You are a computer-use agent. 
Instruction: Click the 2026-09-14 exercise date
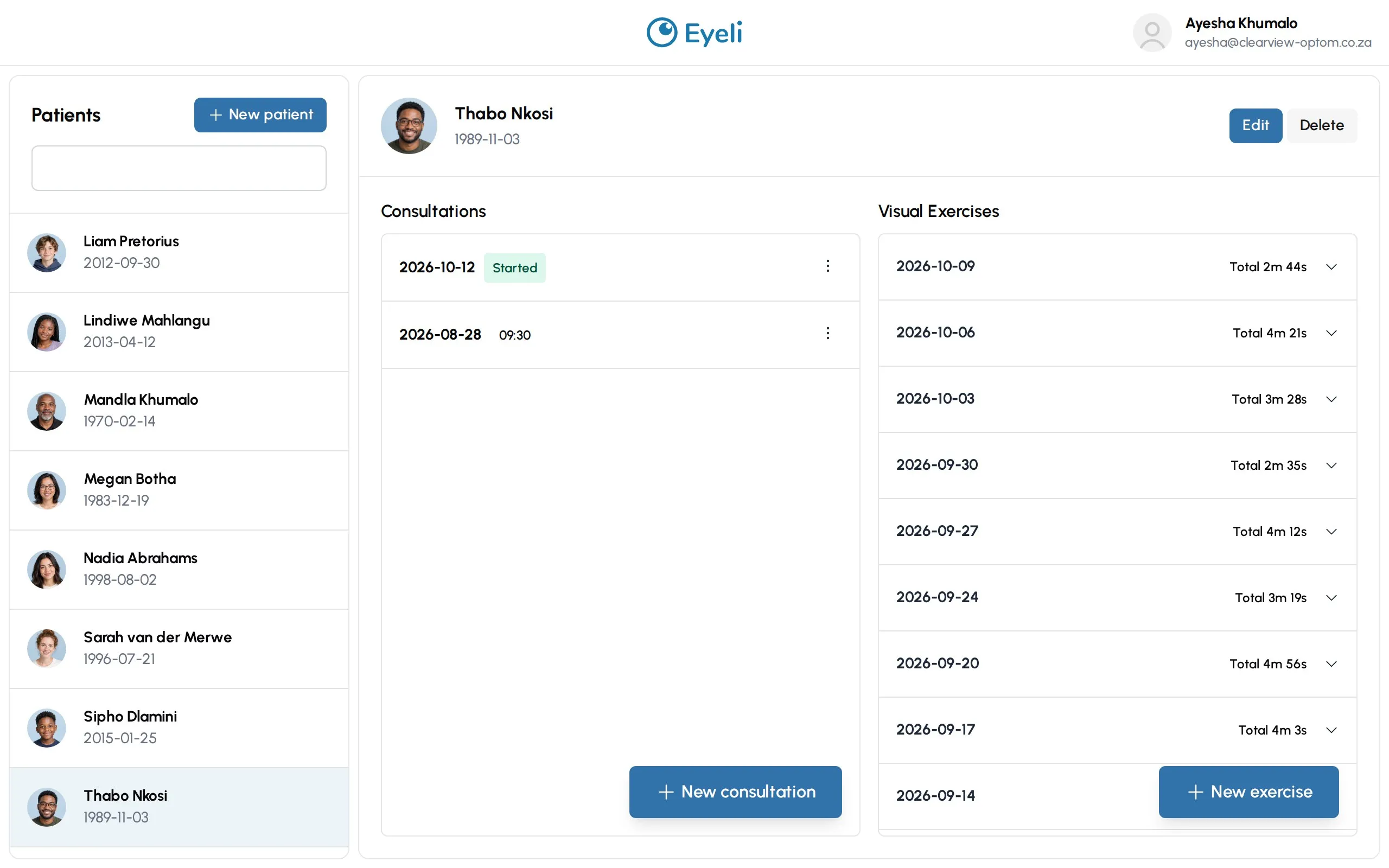coord(935,796)
